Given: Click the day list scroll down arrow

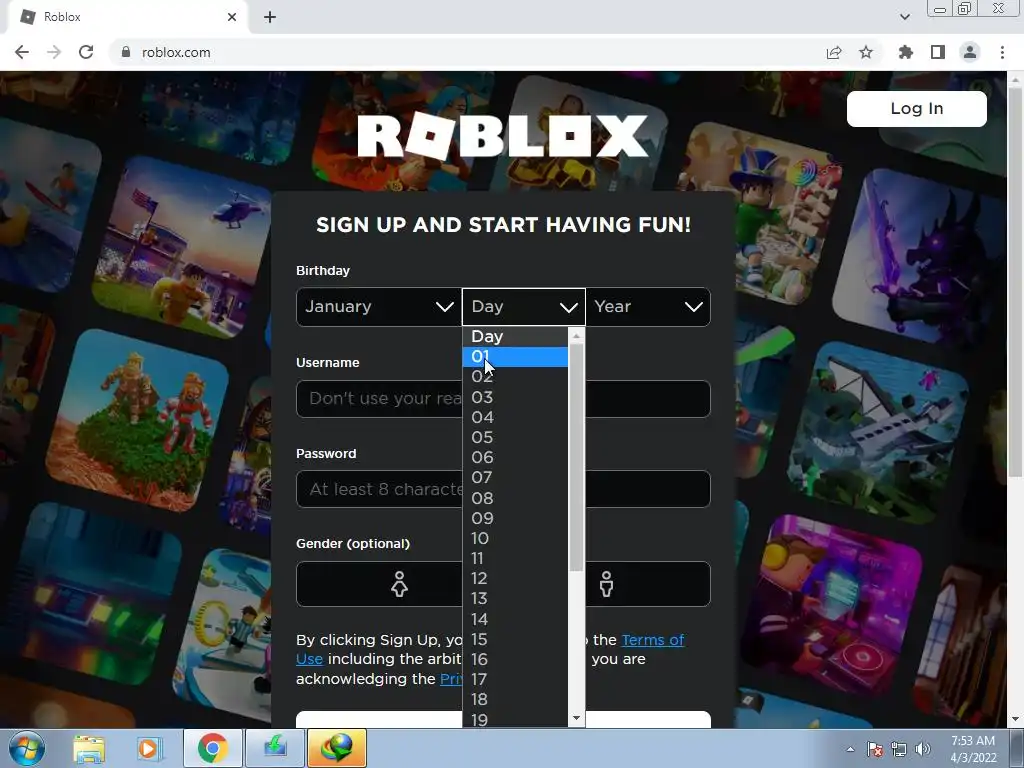Looking at the screenshot, I should 576,718.
